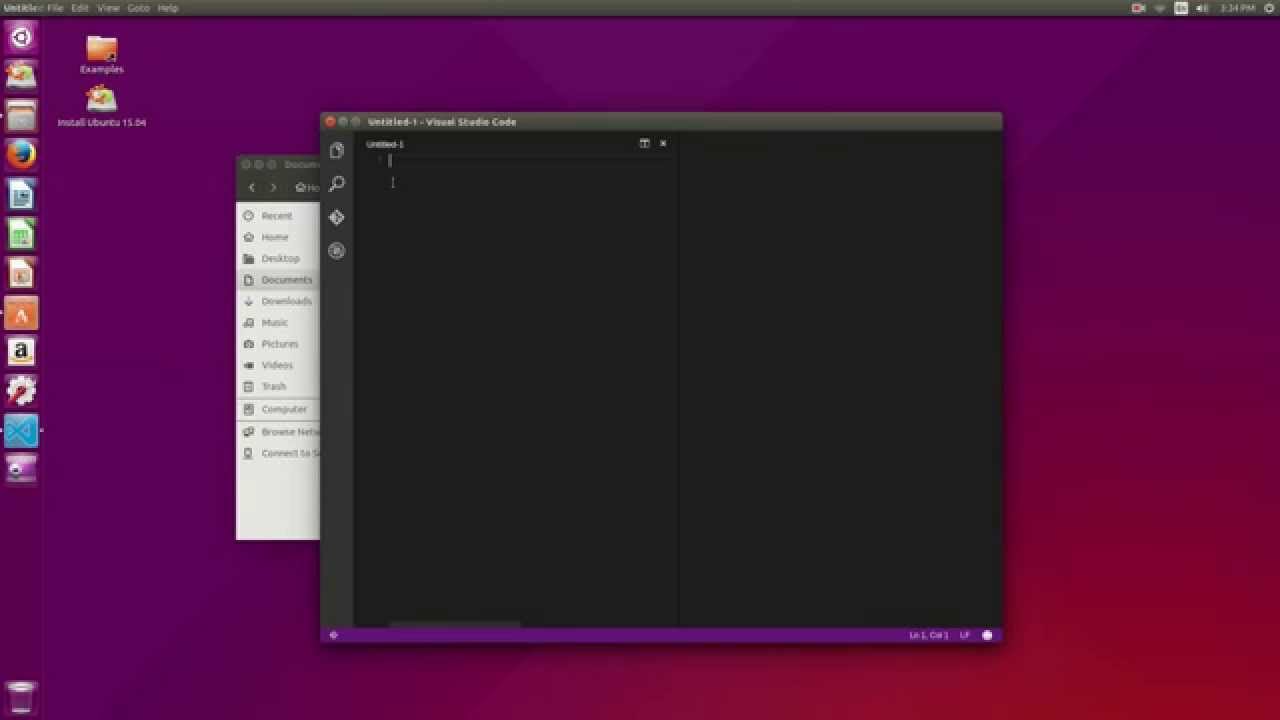Image resolution: width=1280 pixels, height=720 pixels.
Task: Open the Edit menu
Action: click(x=80, y=8)
